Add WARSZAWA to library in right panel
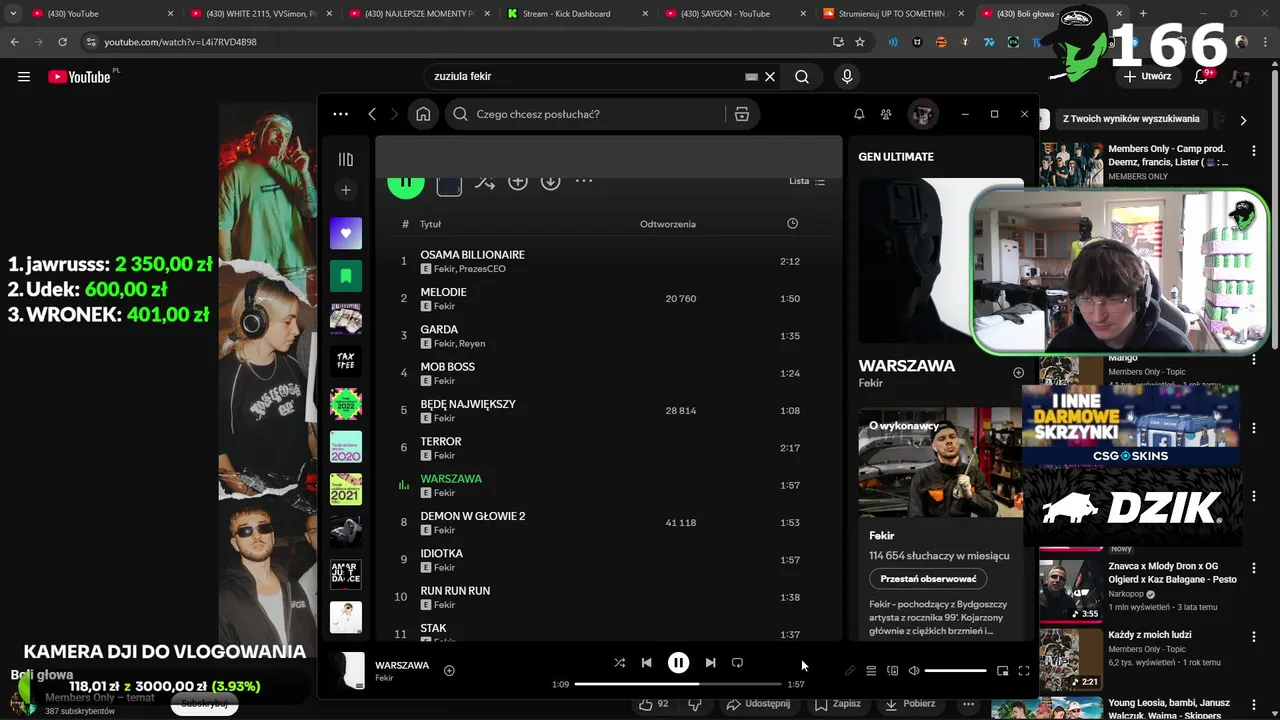1280x720 pixels. (x=1018, y=373)
